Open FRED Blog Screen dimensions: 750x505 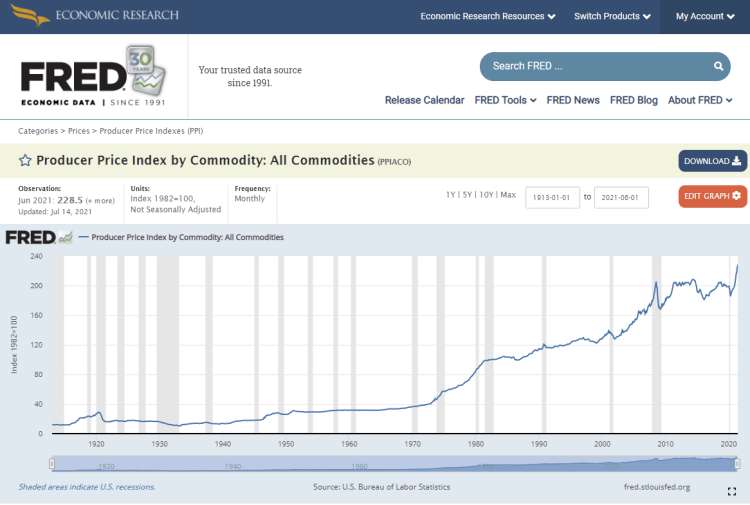point(633,100)
